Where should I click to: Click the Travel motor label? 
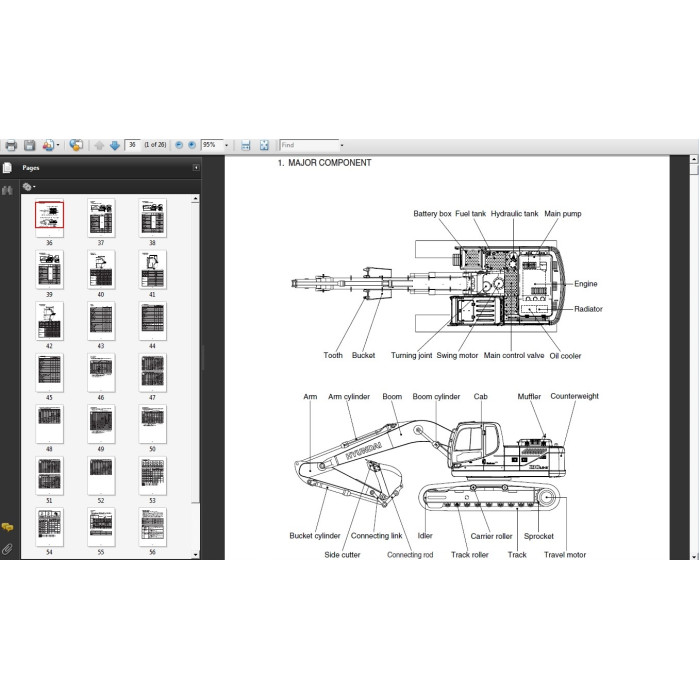tap(565, 555)
